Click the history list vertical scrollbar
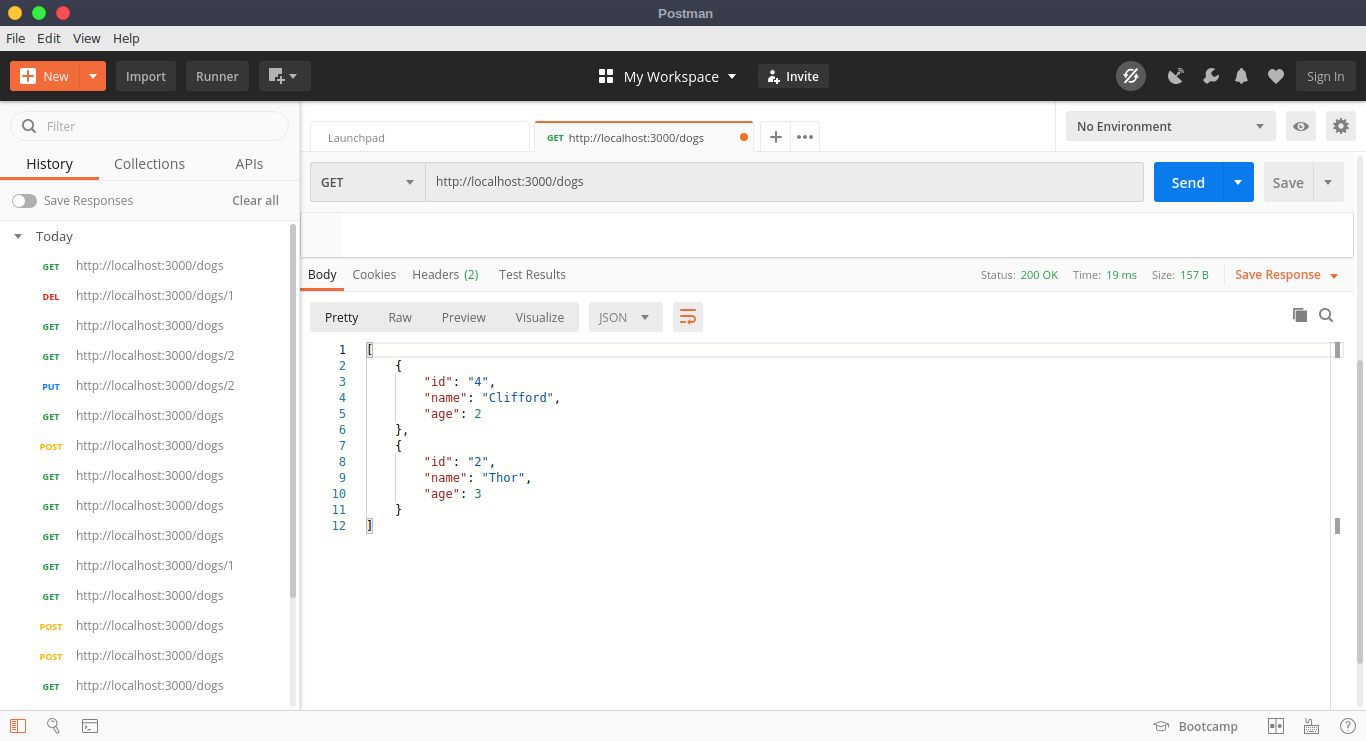1366x741 pixels. [x=293, y=410]
